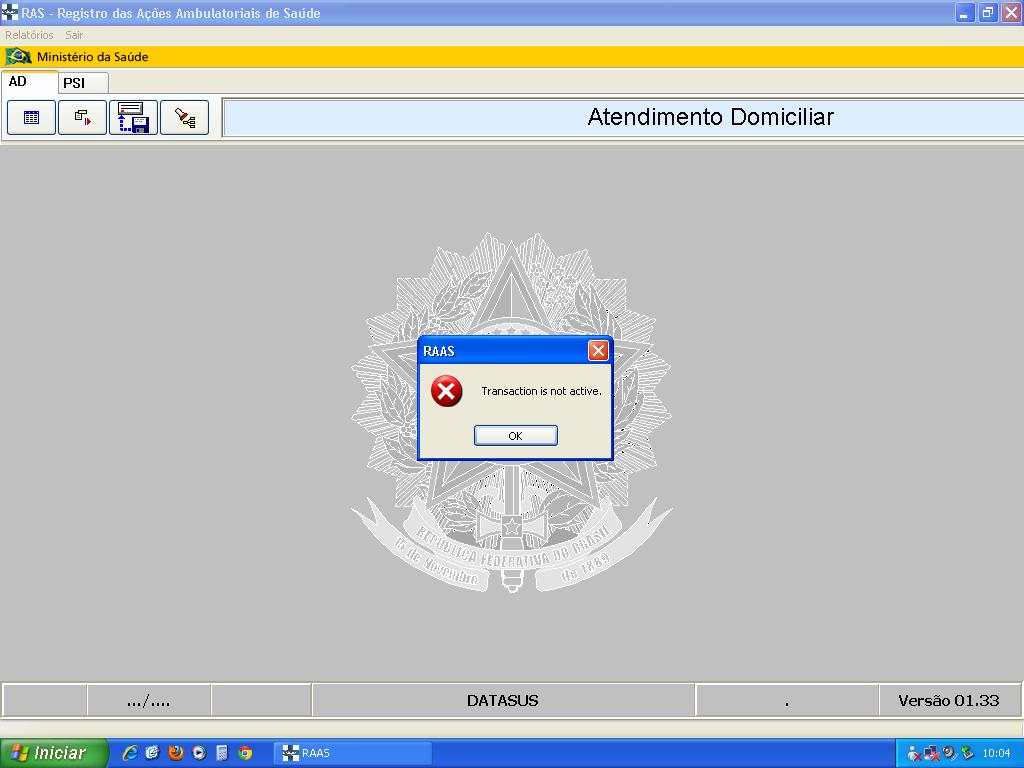Launch Windows Media Player from the quick launch
Image resolution: width=1024 pixels, height=768 pixels.
pos(199,753)
